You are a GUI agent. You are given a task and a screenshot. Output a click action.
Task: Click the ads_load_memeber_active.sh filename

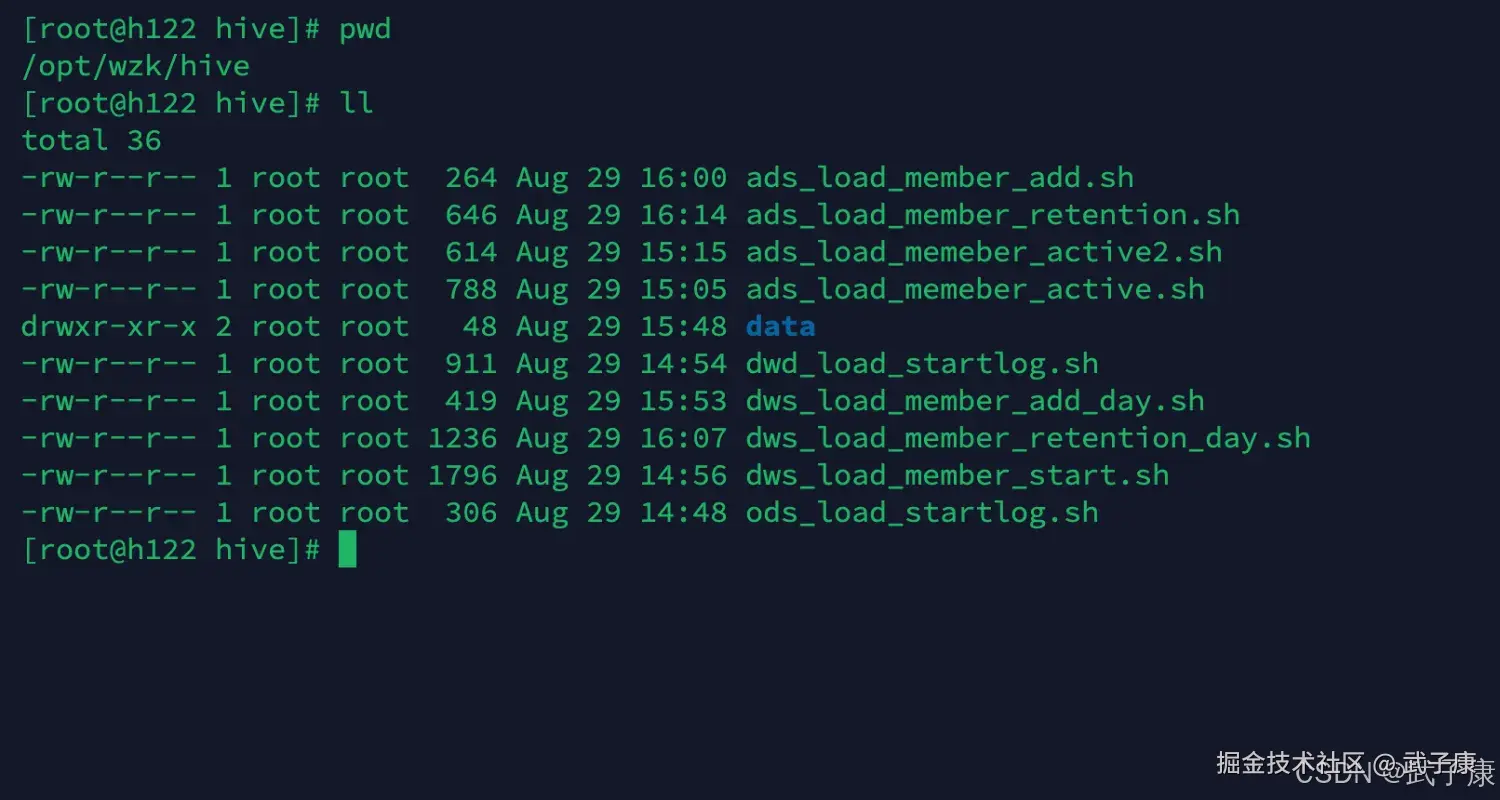(x=975, y=289)
